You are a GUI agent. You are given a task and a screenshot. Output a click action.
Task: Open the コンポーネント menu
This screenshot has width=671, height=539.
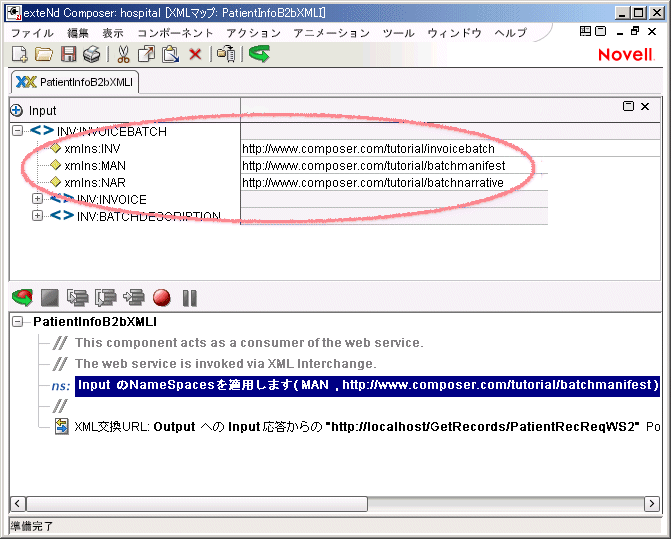click(x=175, y=33)
